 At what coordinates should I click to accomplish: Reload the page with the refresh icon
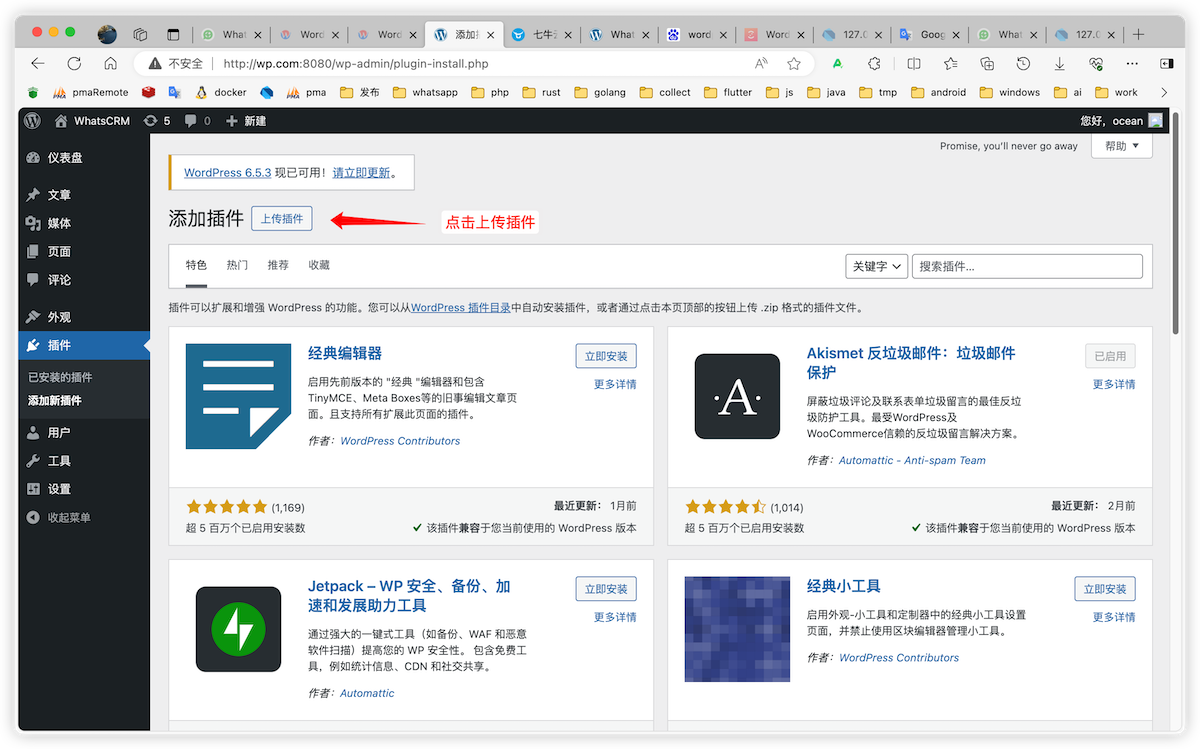coord(74,63)
